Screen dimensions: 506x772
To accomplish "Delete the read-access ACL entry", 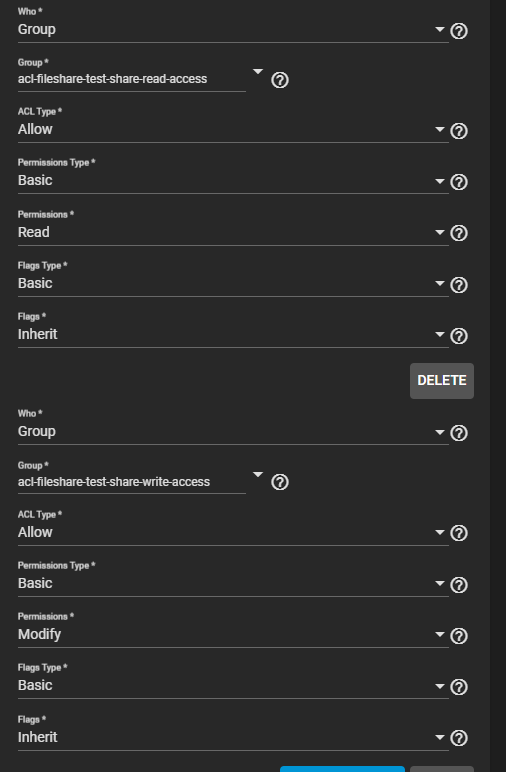I will coord(442,381).
